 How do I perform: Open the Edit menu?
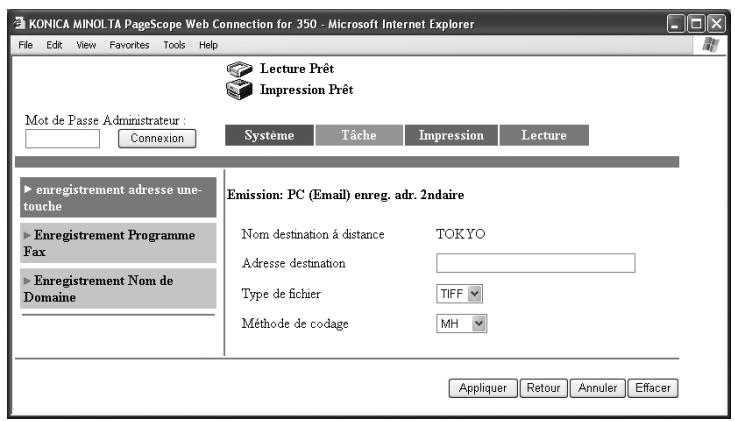tap(54, 45)
